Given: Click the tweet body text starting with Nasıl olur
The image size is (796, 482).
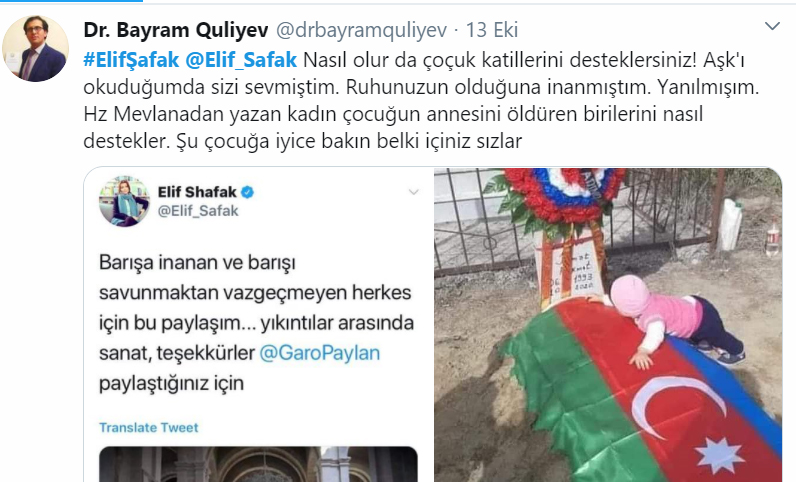Looking at the screenshot, I should click(x=421, y=101).
